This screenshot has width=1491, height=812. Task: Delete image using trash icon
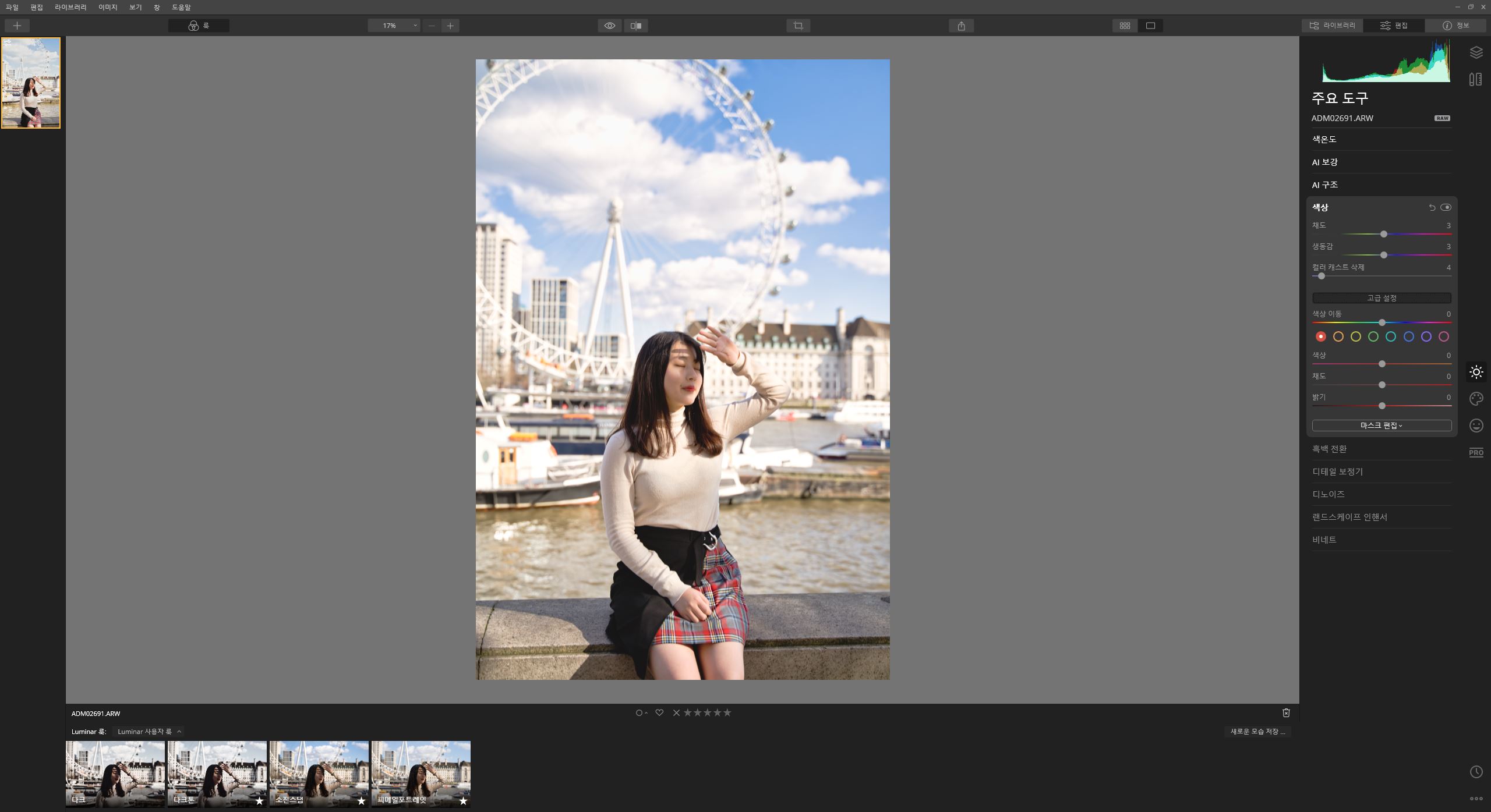(x=1286, y=712)
